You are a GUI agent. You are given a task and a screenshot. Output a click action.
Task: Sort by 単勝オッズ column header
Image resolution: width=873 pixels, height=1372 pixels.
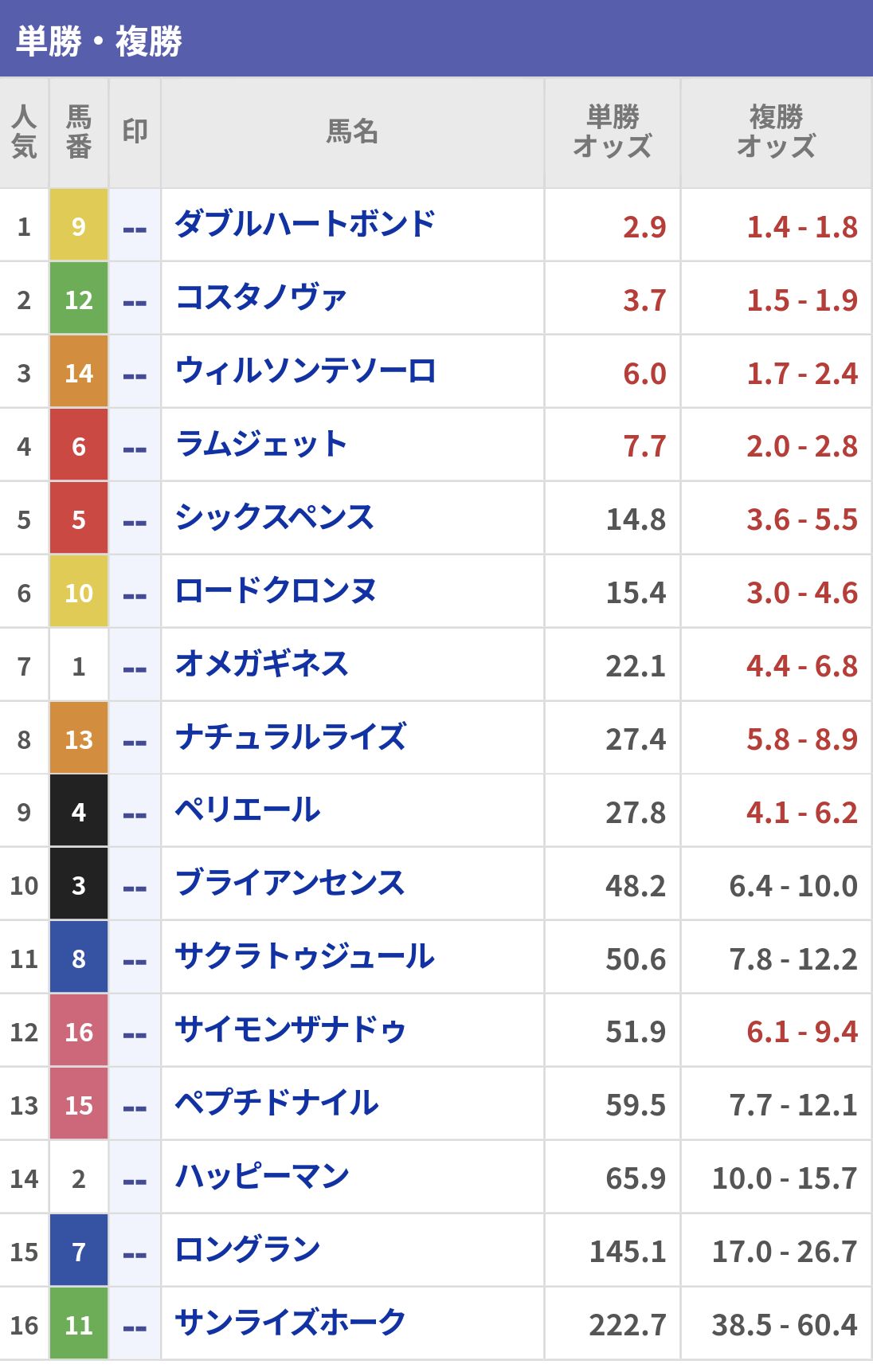[613, 132]
